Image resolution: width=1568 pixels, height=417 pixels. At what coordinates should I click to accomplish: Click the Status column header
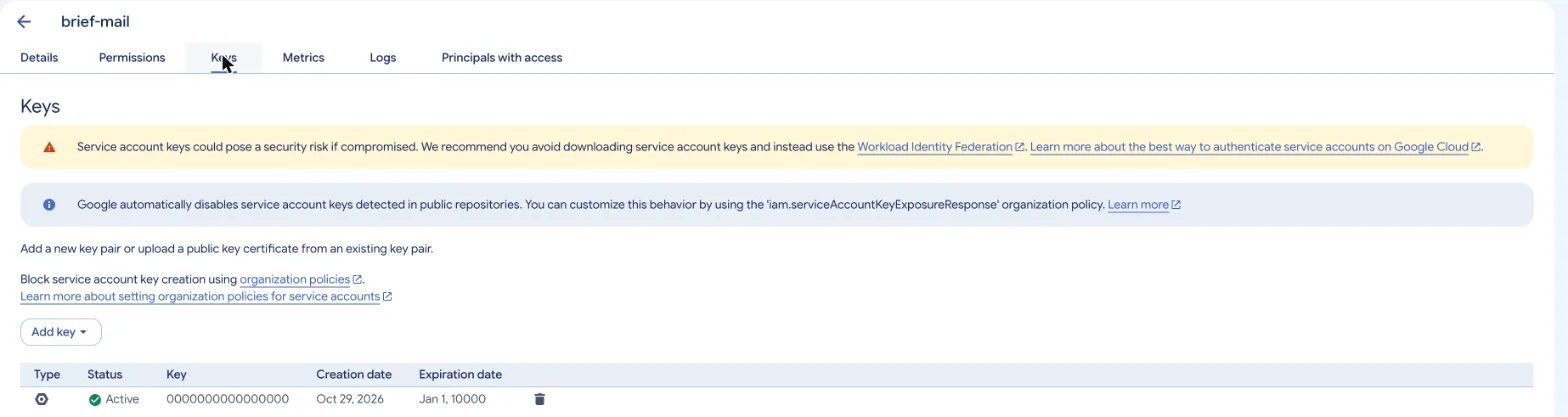(104, 375)
